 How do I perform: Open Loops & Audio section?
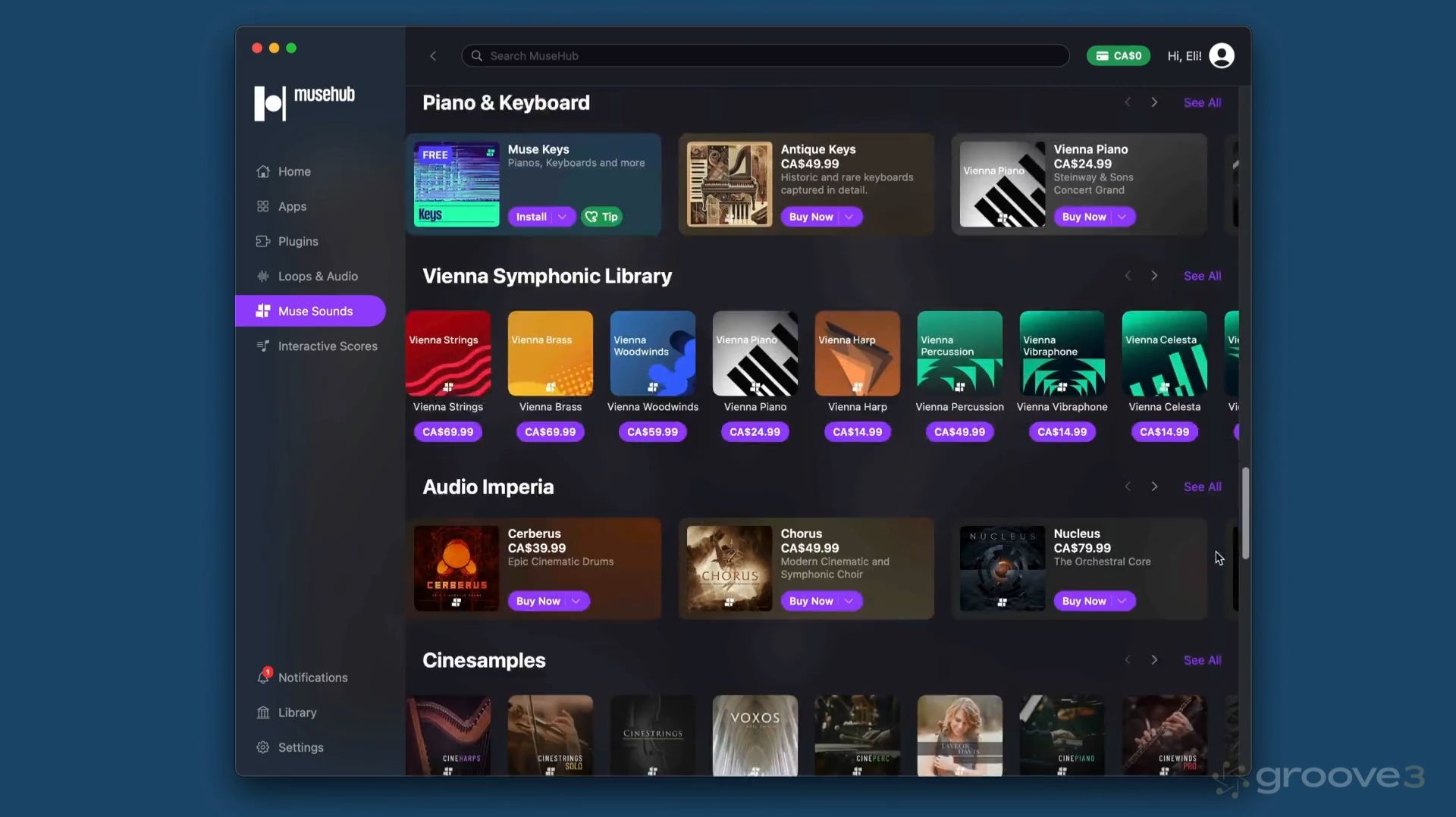tap(318, 276)
